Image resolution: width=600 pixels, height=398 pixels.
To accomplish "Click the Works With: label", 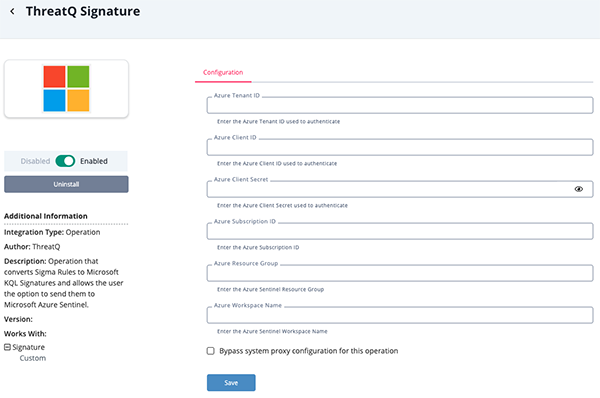I will point(25,334).
